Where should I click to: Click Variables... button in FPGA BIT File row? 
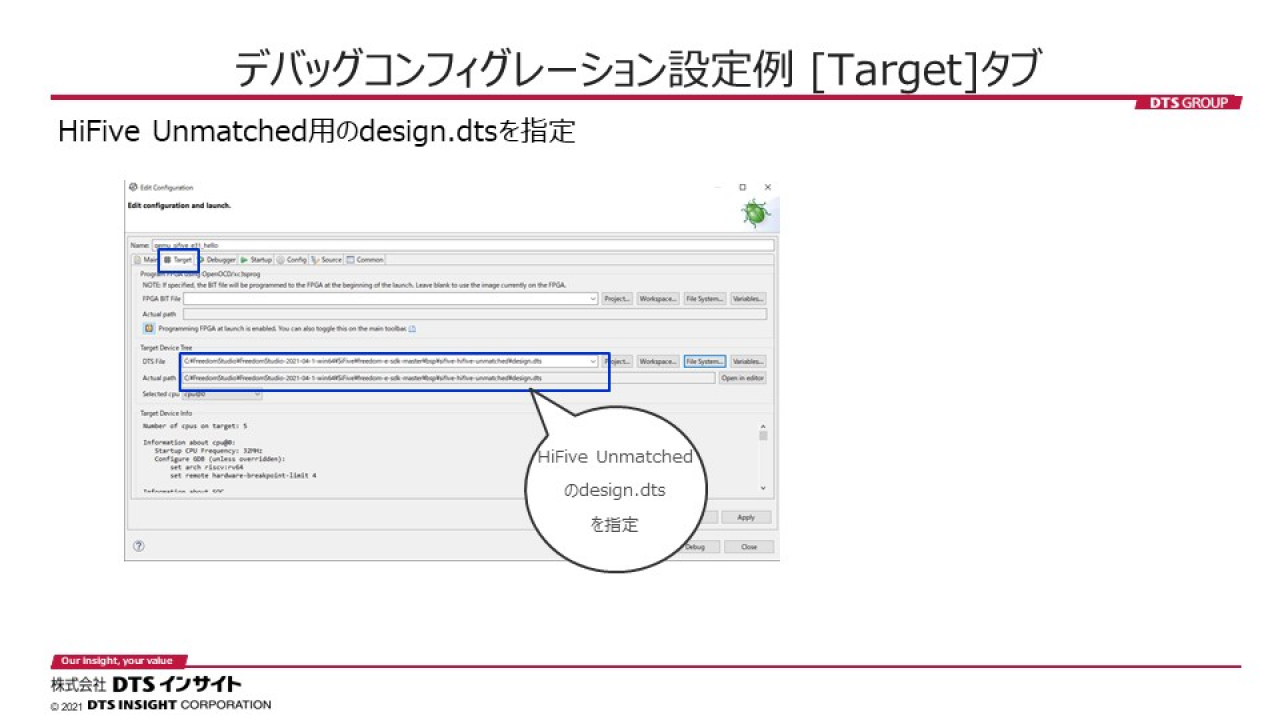pos(748,298)
